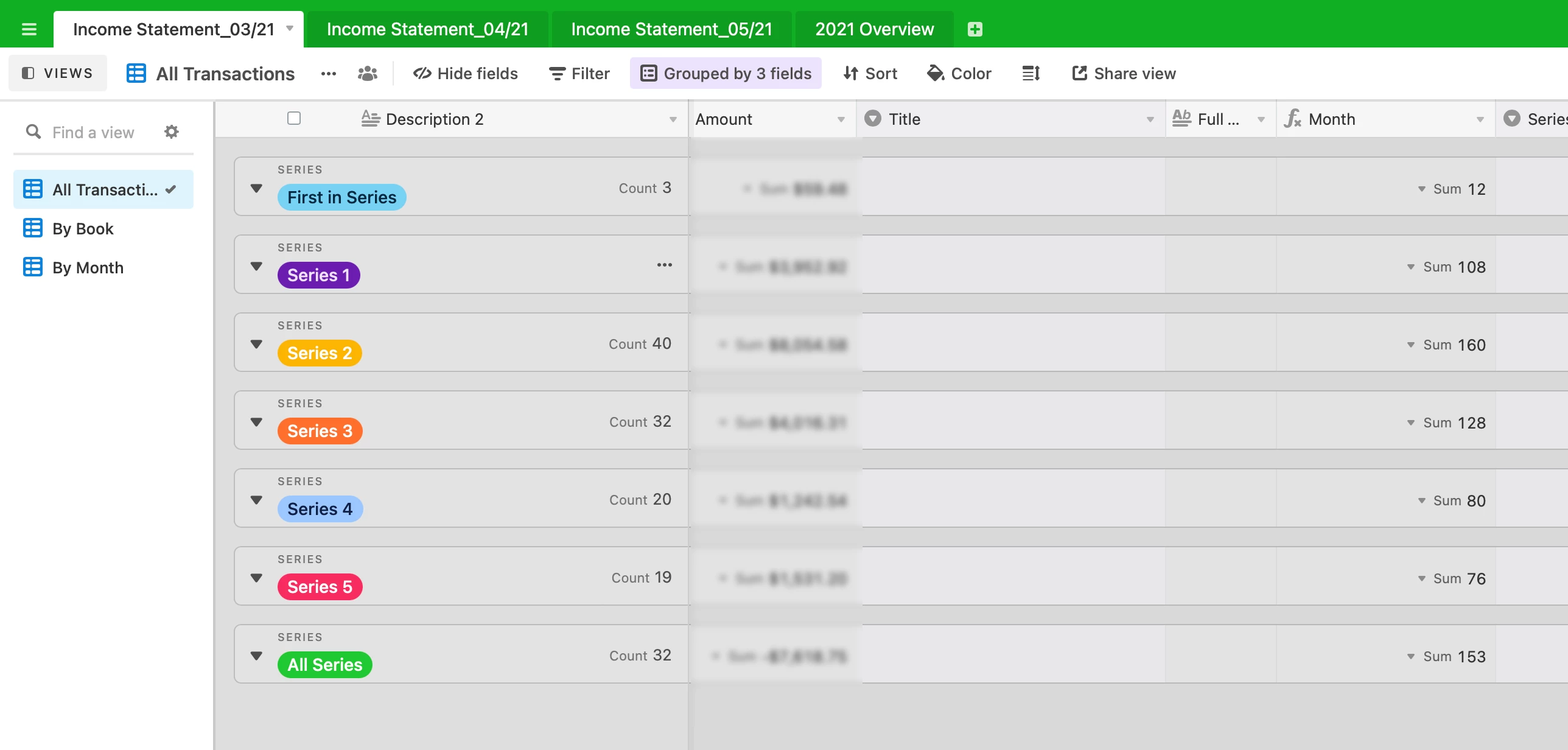Switch to Income Statement_05/21 tab
The height and width of the screenshot is (750, 1568).
671,29
